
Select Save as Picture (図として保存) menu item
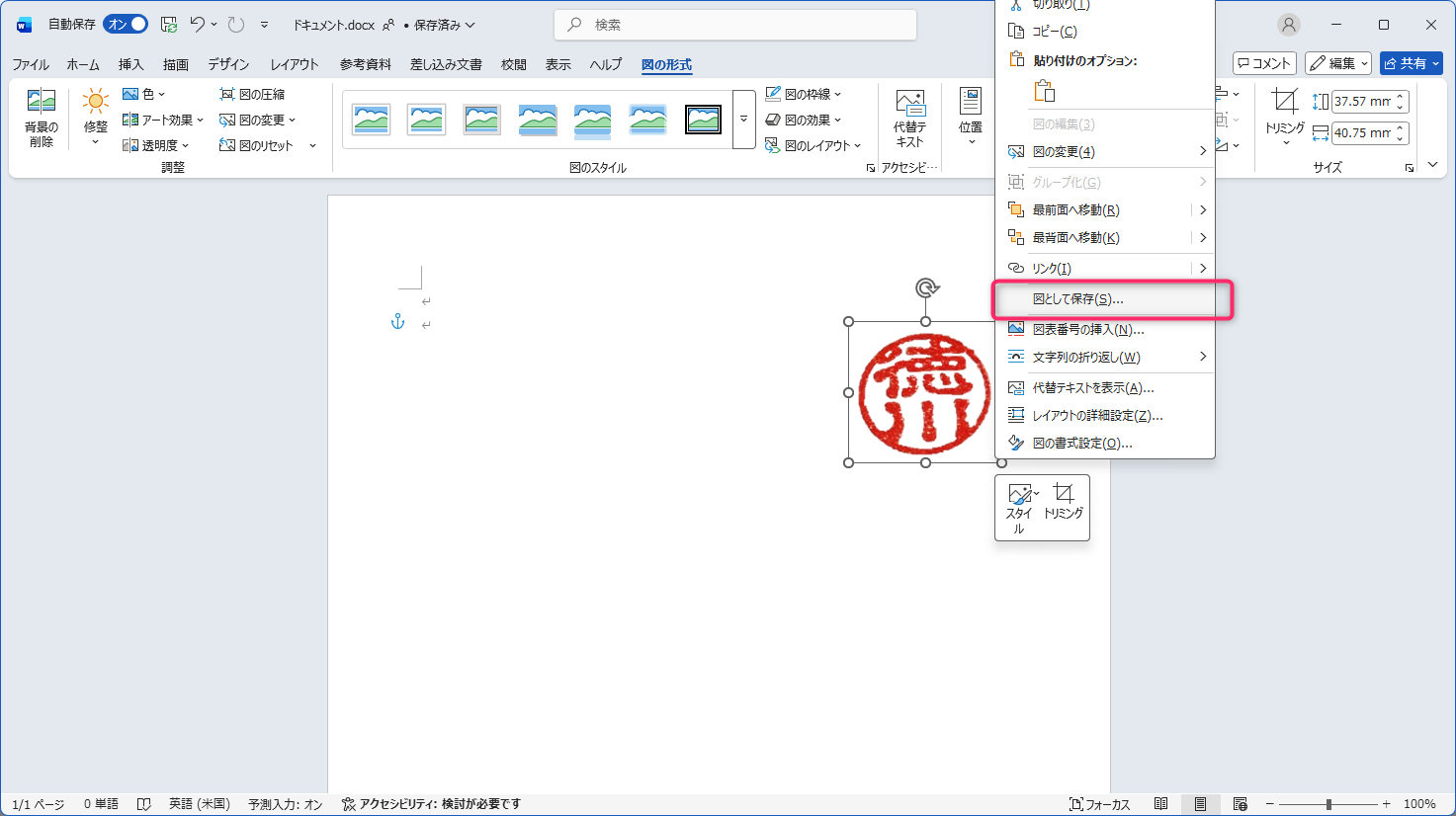point(1078,299)
